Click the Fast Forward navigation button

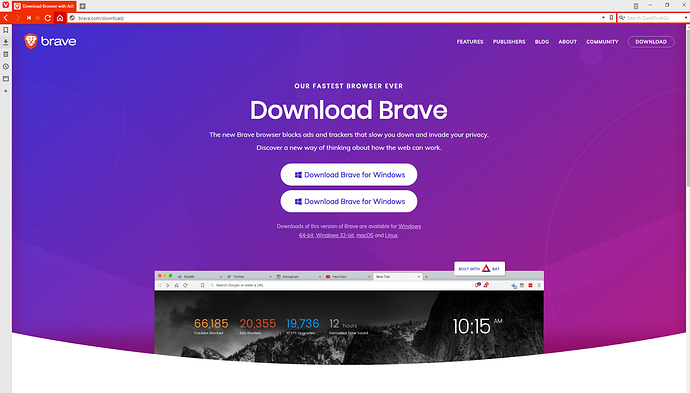(38, 18)
